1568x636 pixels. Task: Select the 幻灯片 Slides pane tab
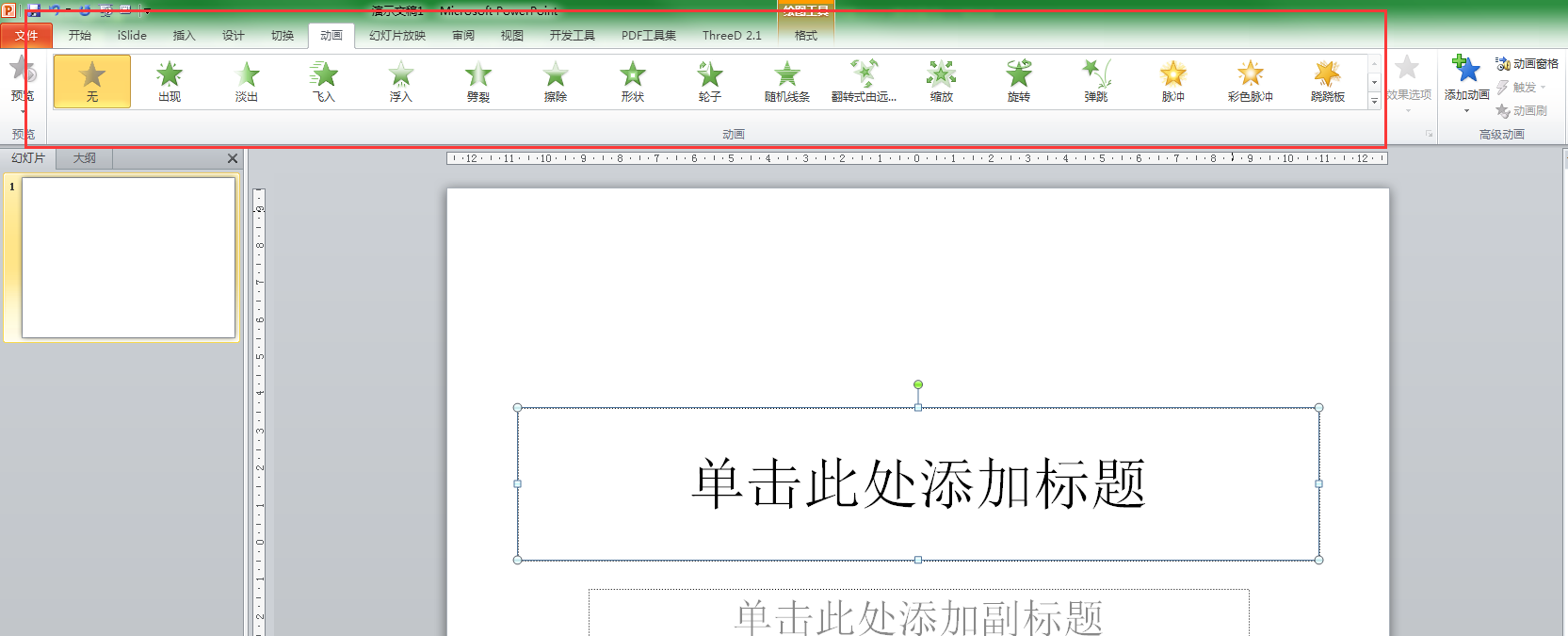[x=28, y=158]
